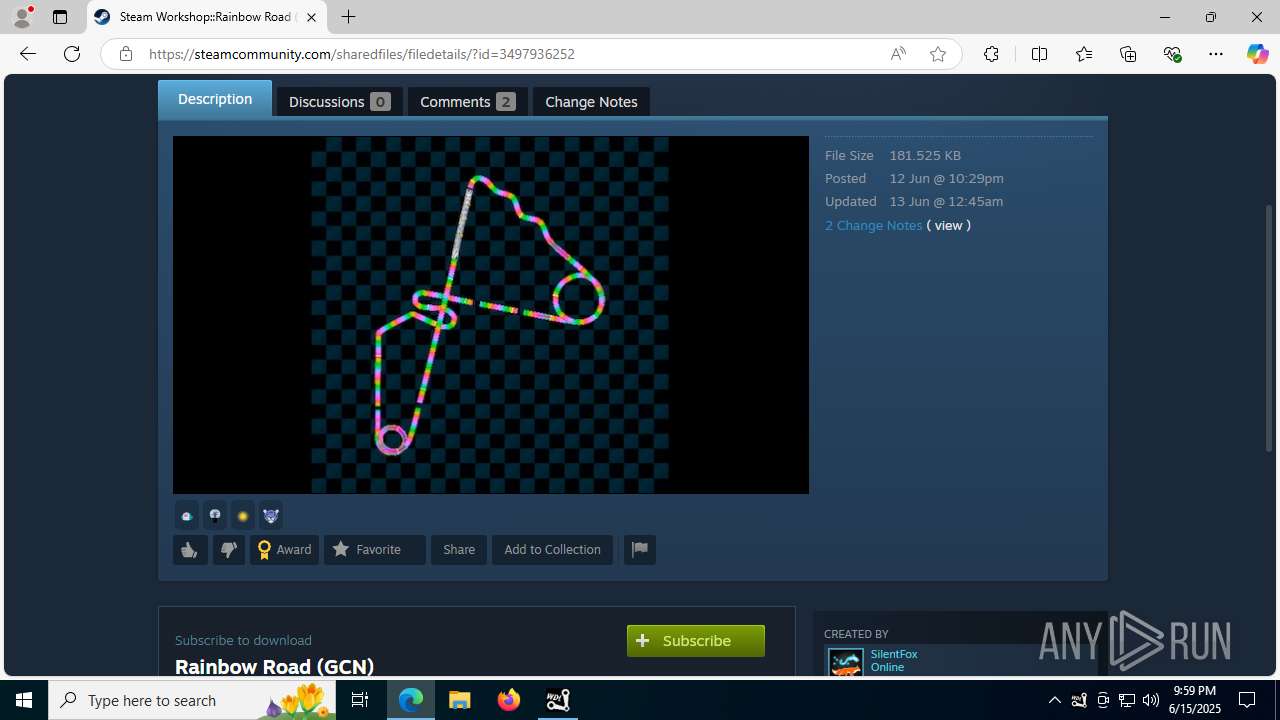Rate the item with thumbs down
1280x720 pixels.
pos(228,550)
